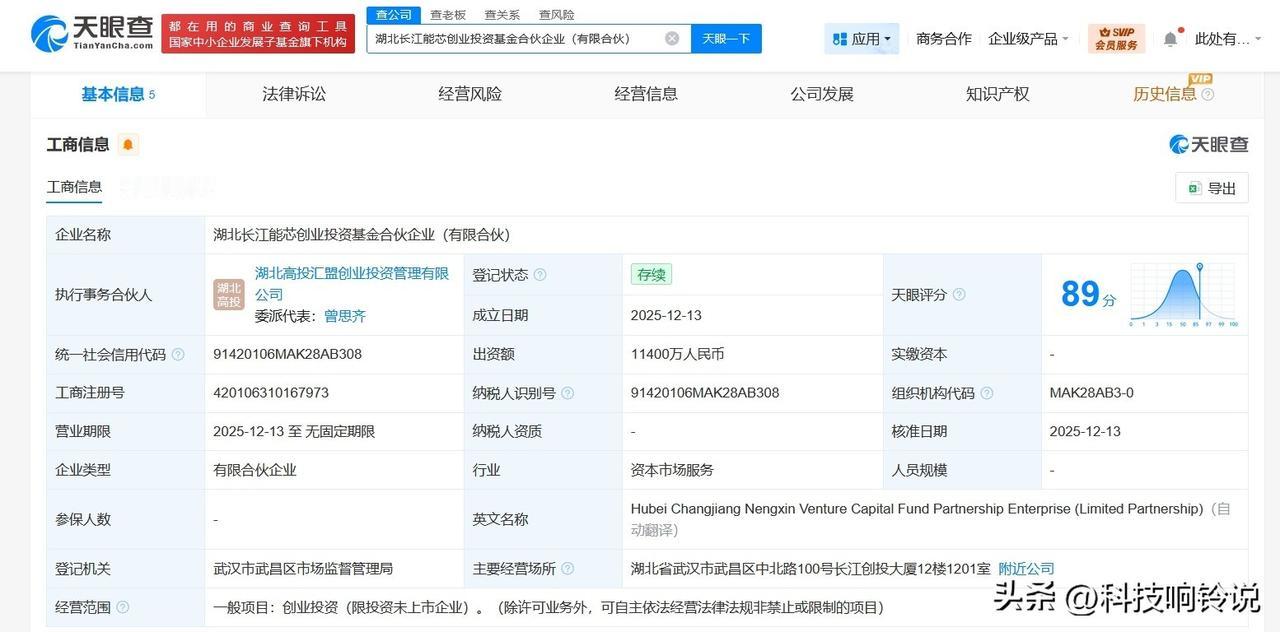
Task: Open the 此处有... user menu
Action: pyautogui.click(x=1228, y=39)
